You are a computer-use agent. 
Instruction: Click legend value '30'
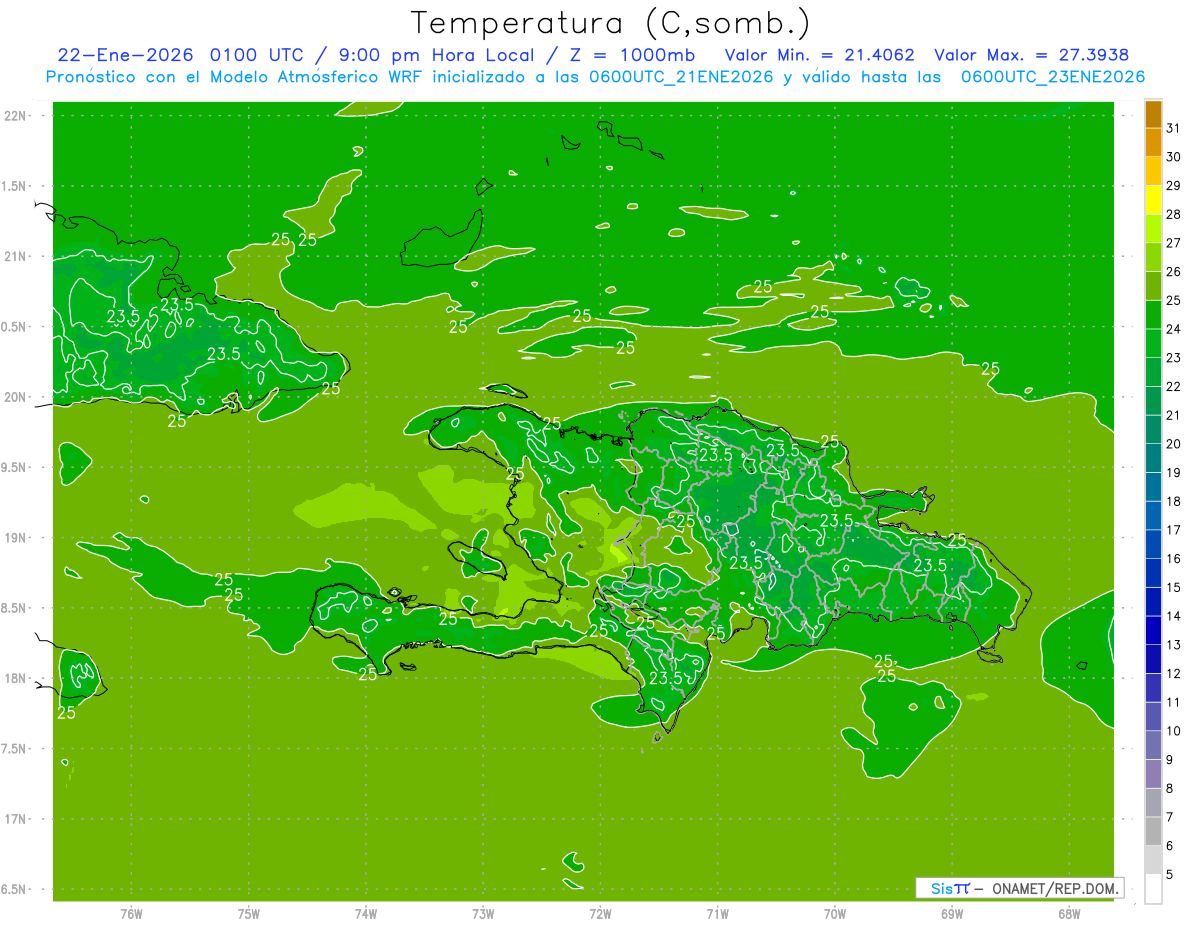pyautogui.click(x=1173, y=156)
